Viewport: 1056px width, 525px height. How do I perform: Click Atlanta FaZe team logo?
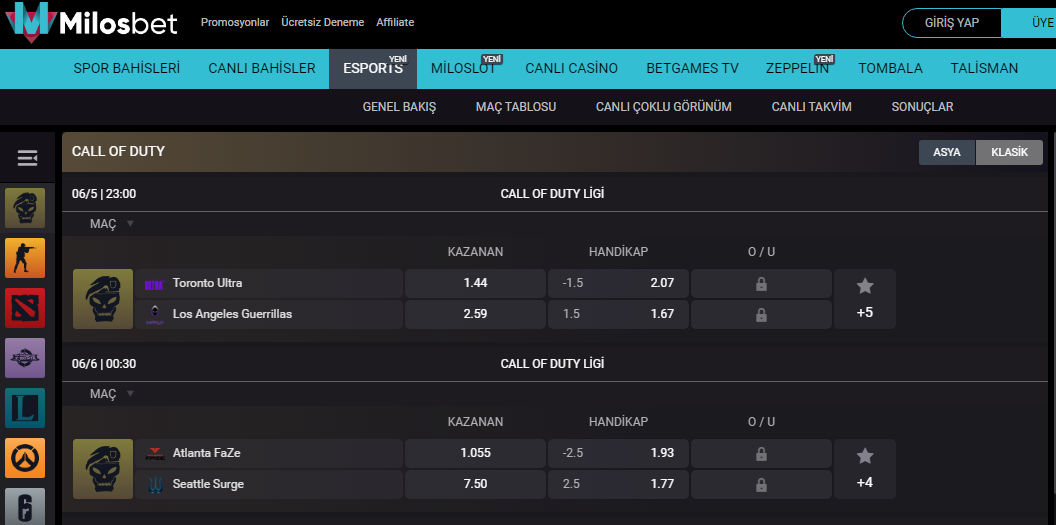(x=154, y=454)
